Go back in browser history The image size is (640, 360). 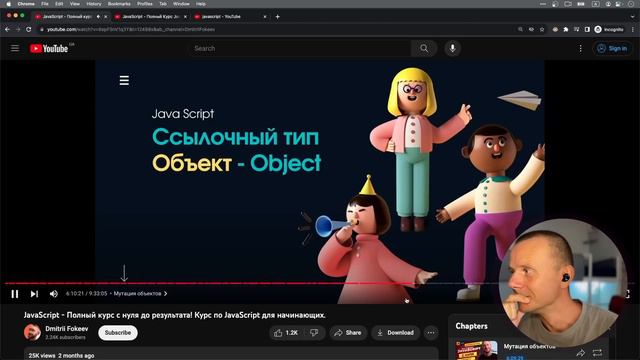click(x=7, y=29)
